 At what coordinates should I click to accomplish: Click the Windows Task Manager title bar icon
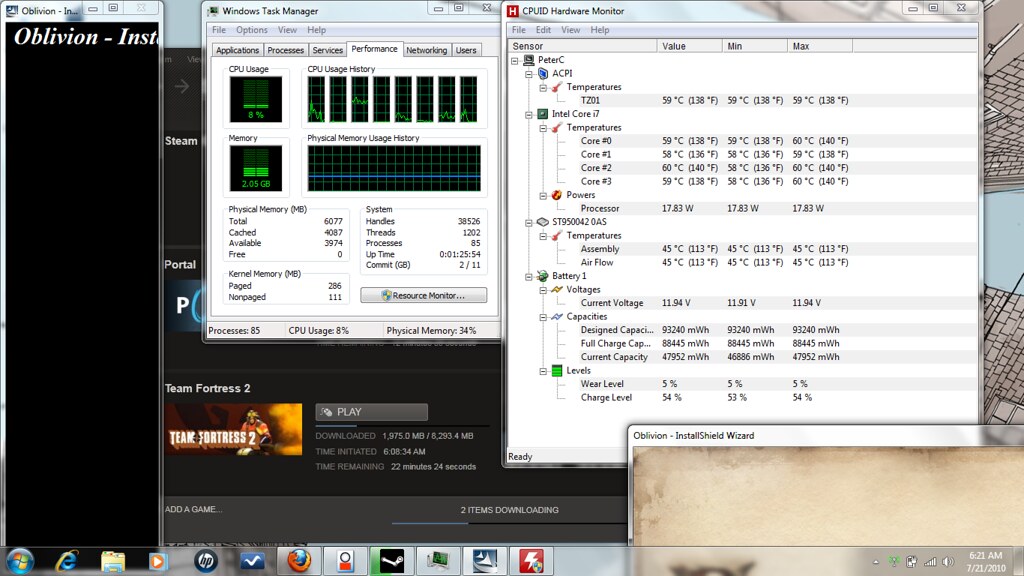tap(213, 11)
